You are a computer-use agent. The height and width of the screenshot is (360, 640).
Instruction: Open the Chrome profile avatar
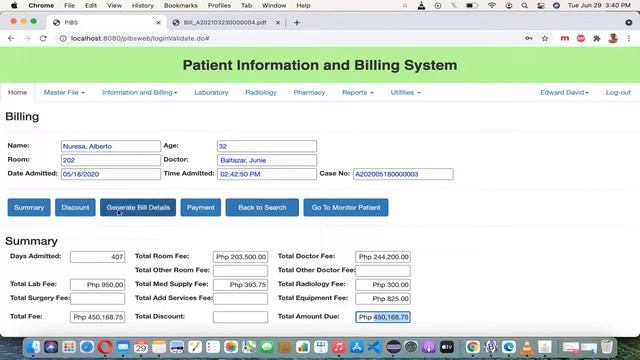(x=613, y=38)
